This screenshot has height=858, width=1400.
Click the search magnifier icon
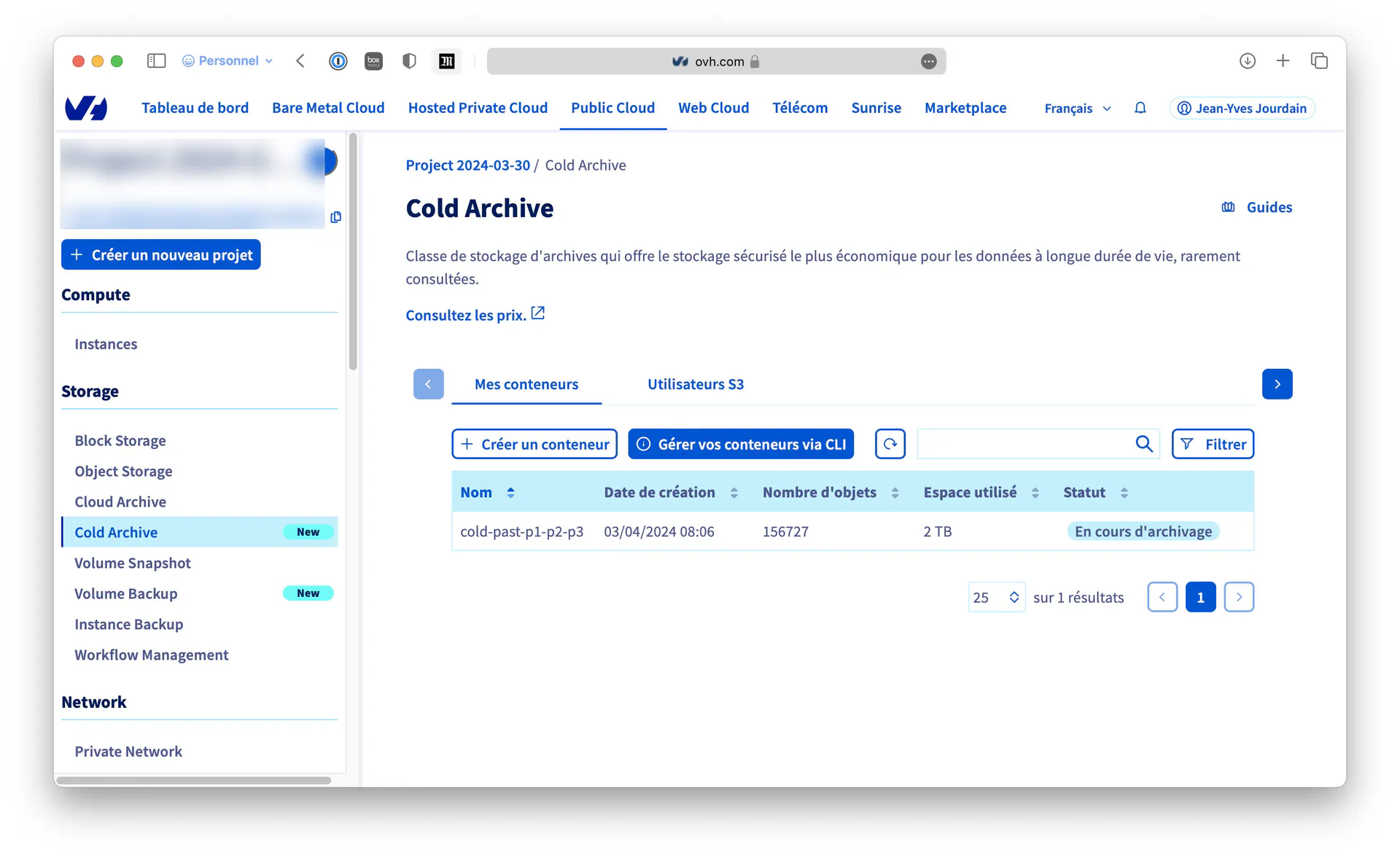1143,444
